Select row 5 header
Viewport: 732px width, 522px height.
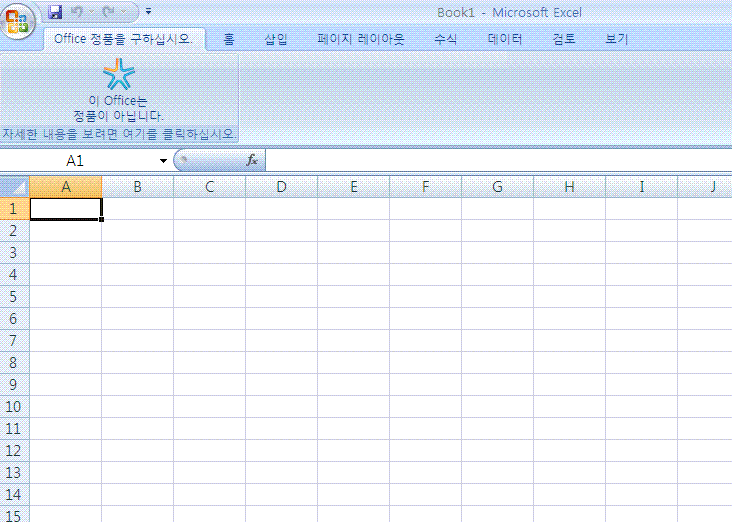pos(14,296)
